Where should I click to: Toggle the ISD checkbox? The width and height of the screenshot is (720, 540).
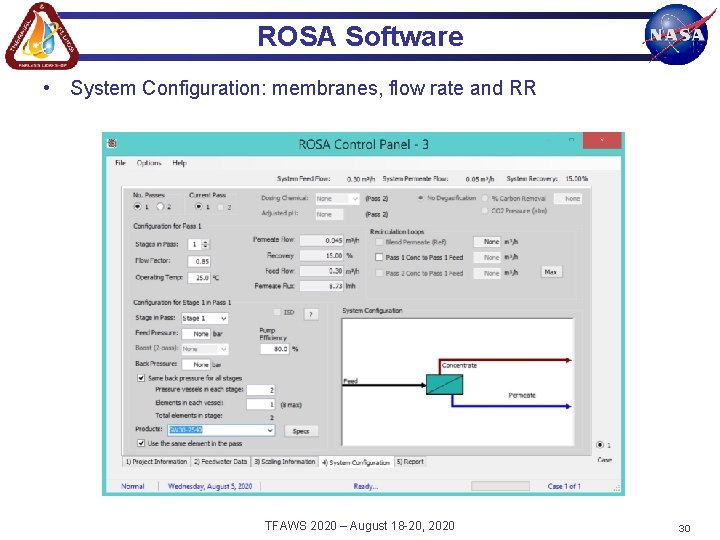[x=277, y=312]
